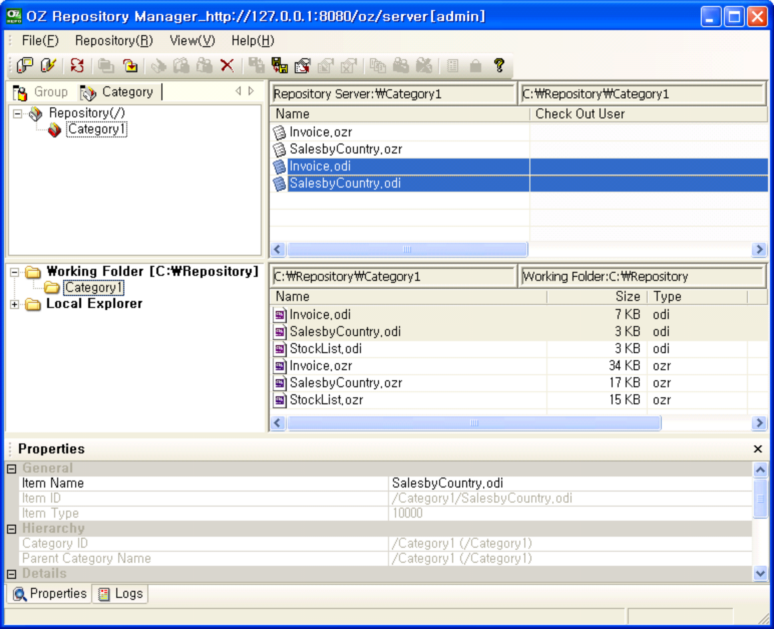Screen dimensions: 774x629
Task: Select Category1 under Working Folder
Action: click(93, 288)
